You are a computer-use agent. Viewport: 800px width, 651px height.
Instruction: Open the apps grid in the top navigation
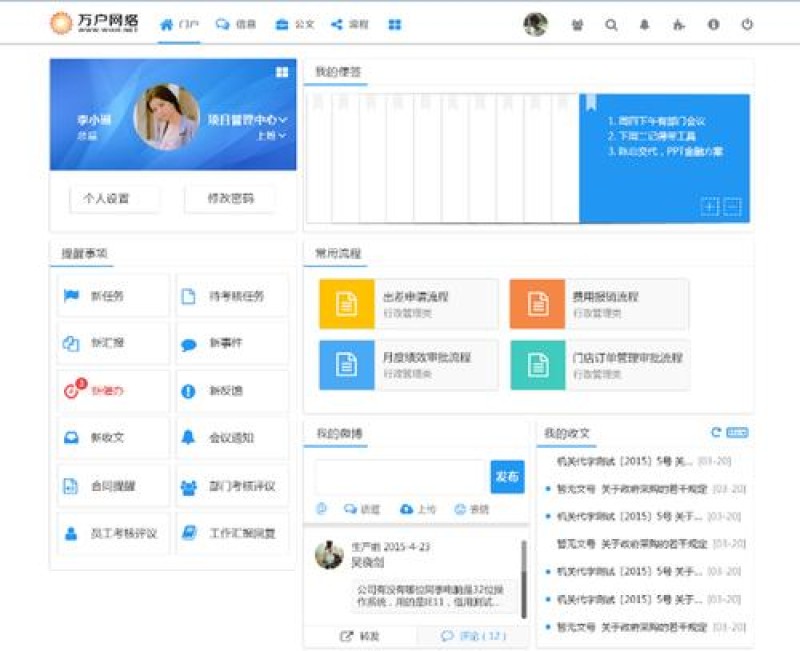click(394, 24)
